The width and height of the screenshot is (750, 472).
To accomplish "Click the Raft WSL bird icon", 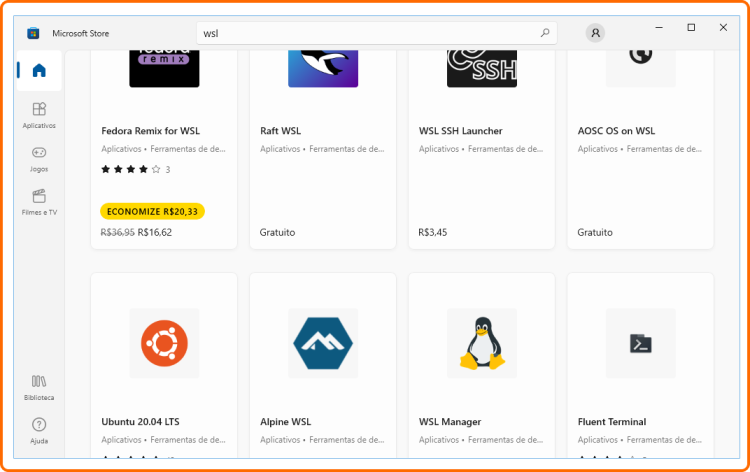I will 323,68.
